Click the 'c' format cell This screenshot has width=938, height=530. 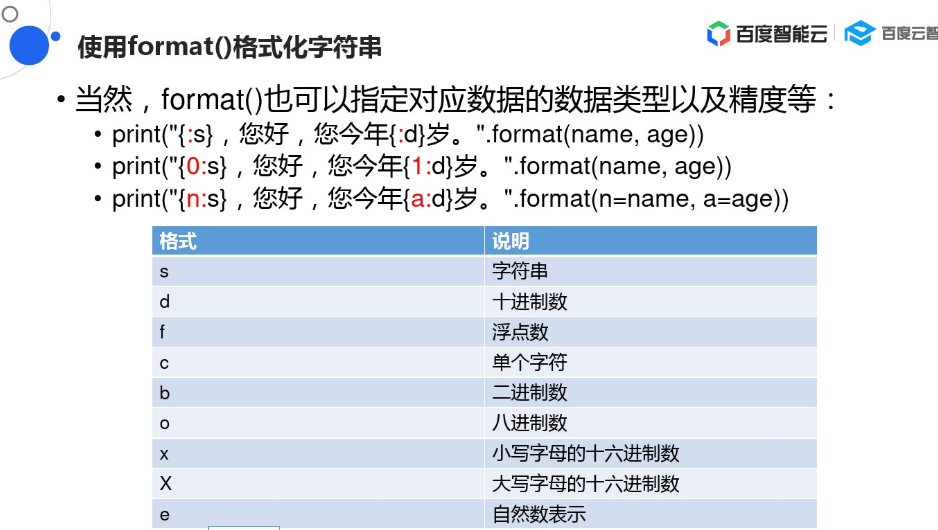click(318, 363)
